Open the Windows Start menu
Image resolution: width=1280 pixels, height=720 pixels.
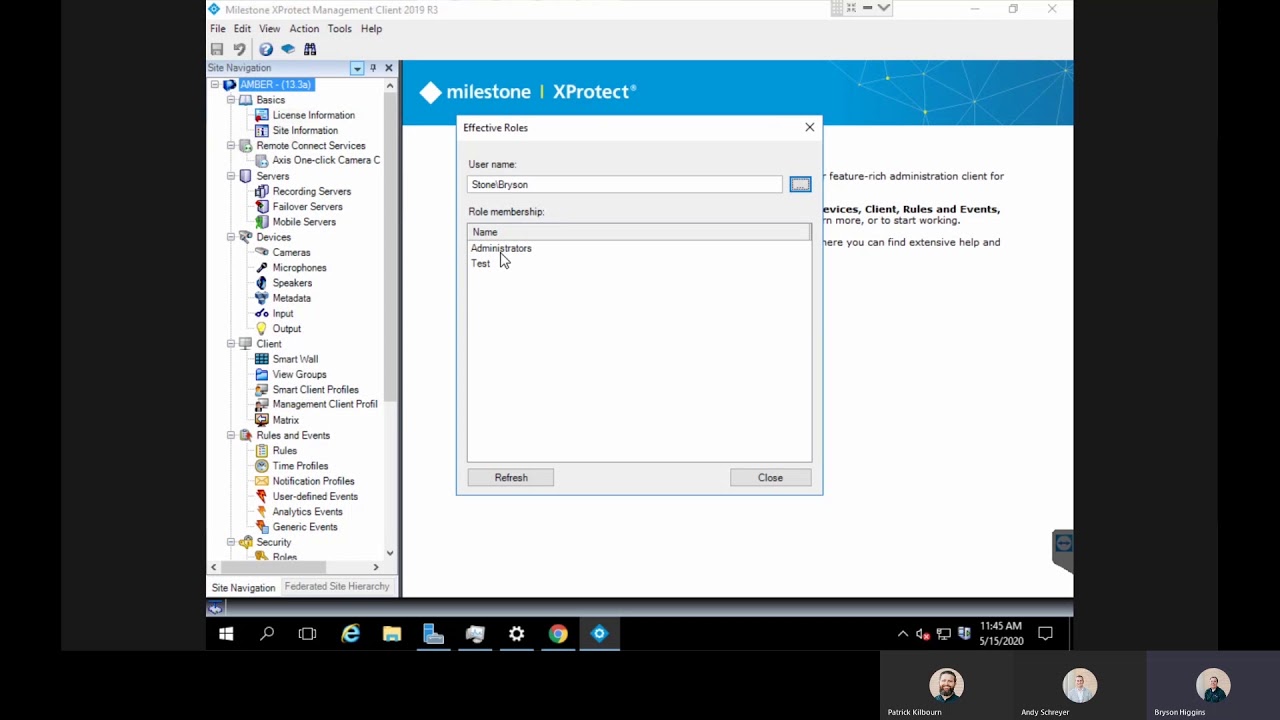[226, 634]
